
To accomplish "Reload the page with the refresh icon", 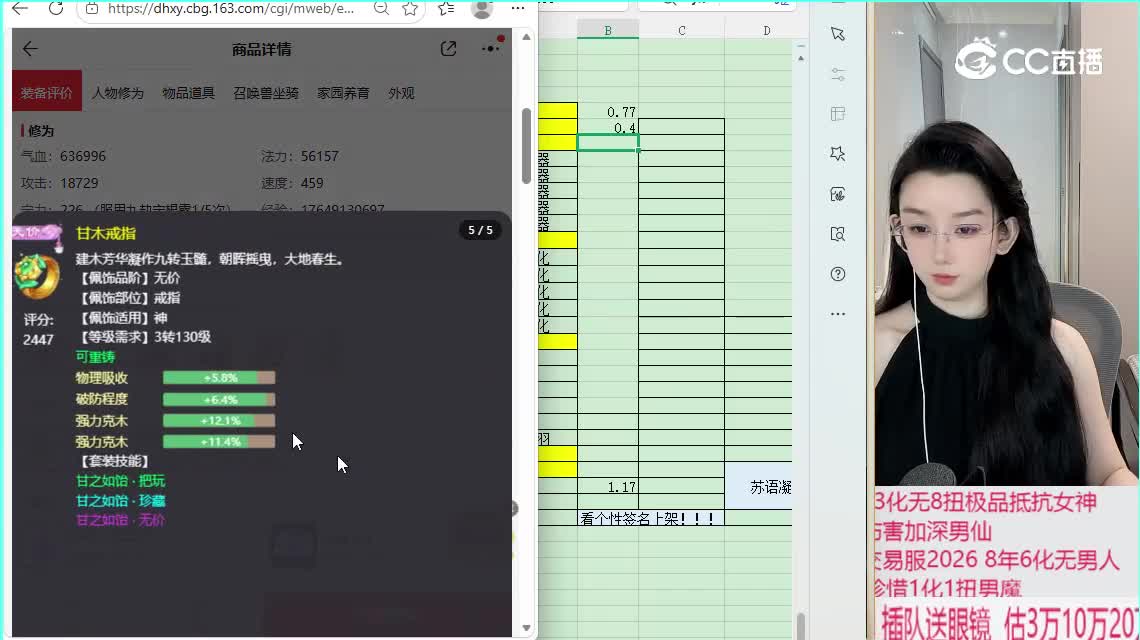I will (x=55, y=9).
